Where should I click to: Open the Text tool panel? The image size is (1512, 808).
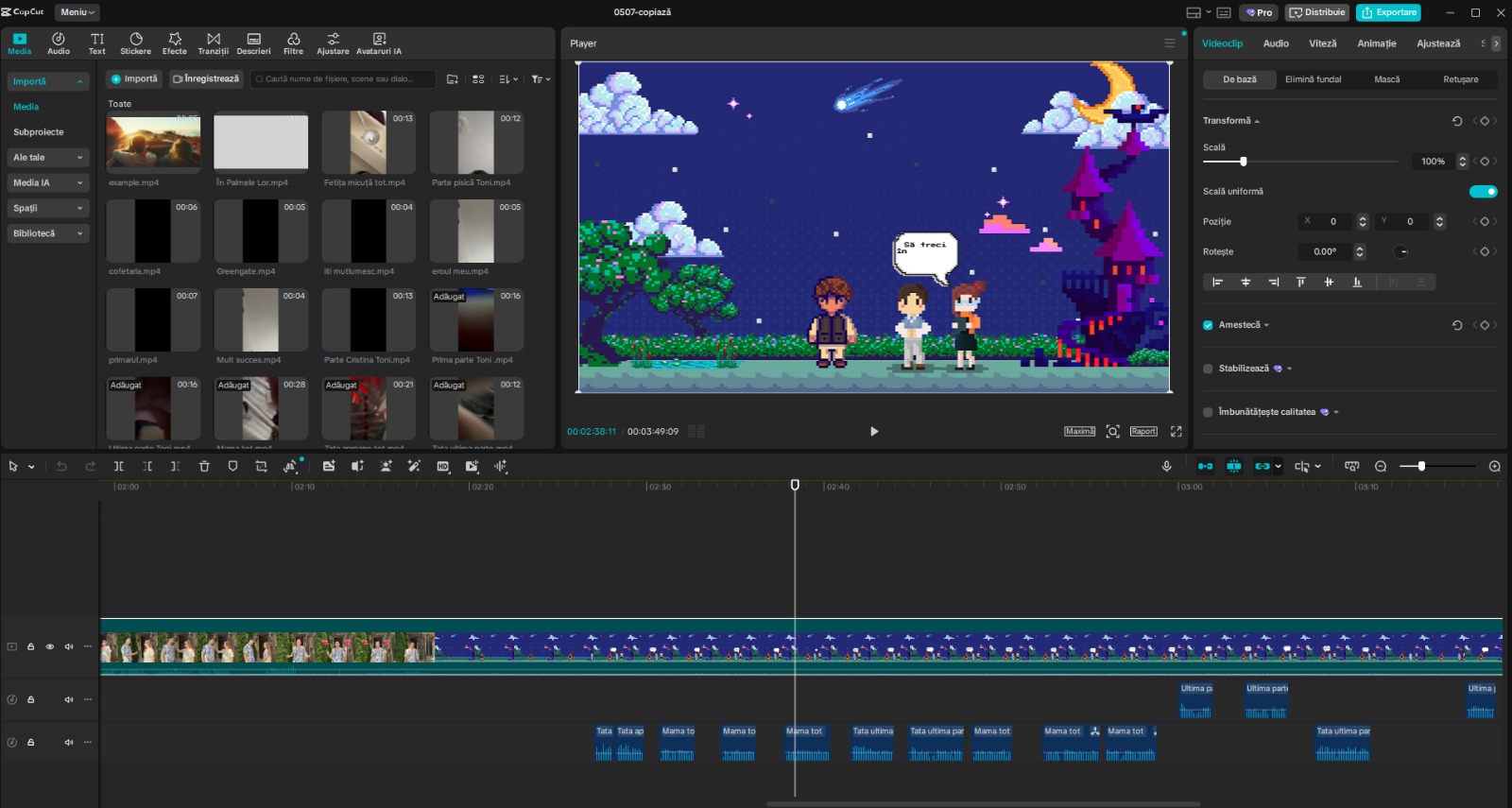97,43
